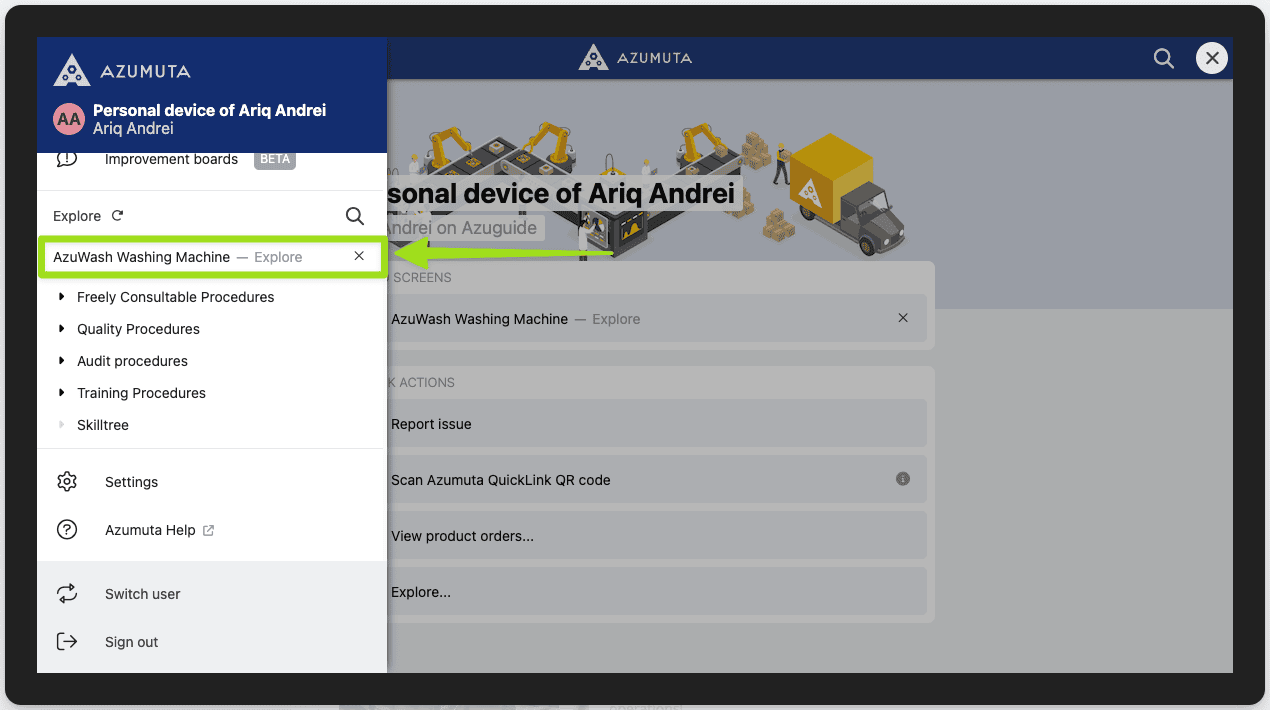
Task: Expand the Quality Procedures folder
Action: pos(62,329)
